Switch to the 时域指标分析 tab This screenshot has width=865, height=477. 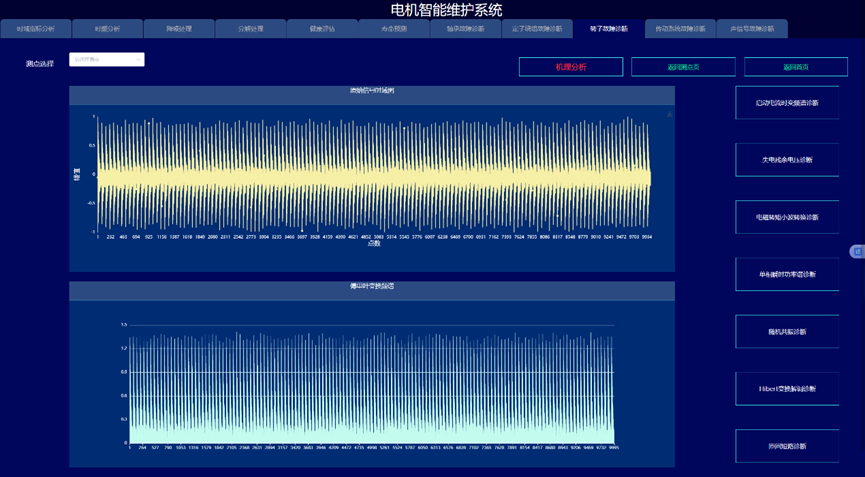click(36, 29)
